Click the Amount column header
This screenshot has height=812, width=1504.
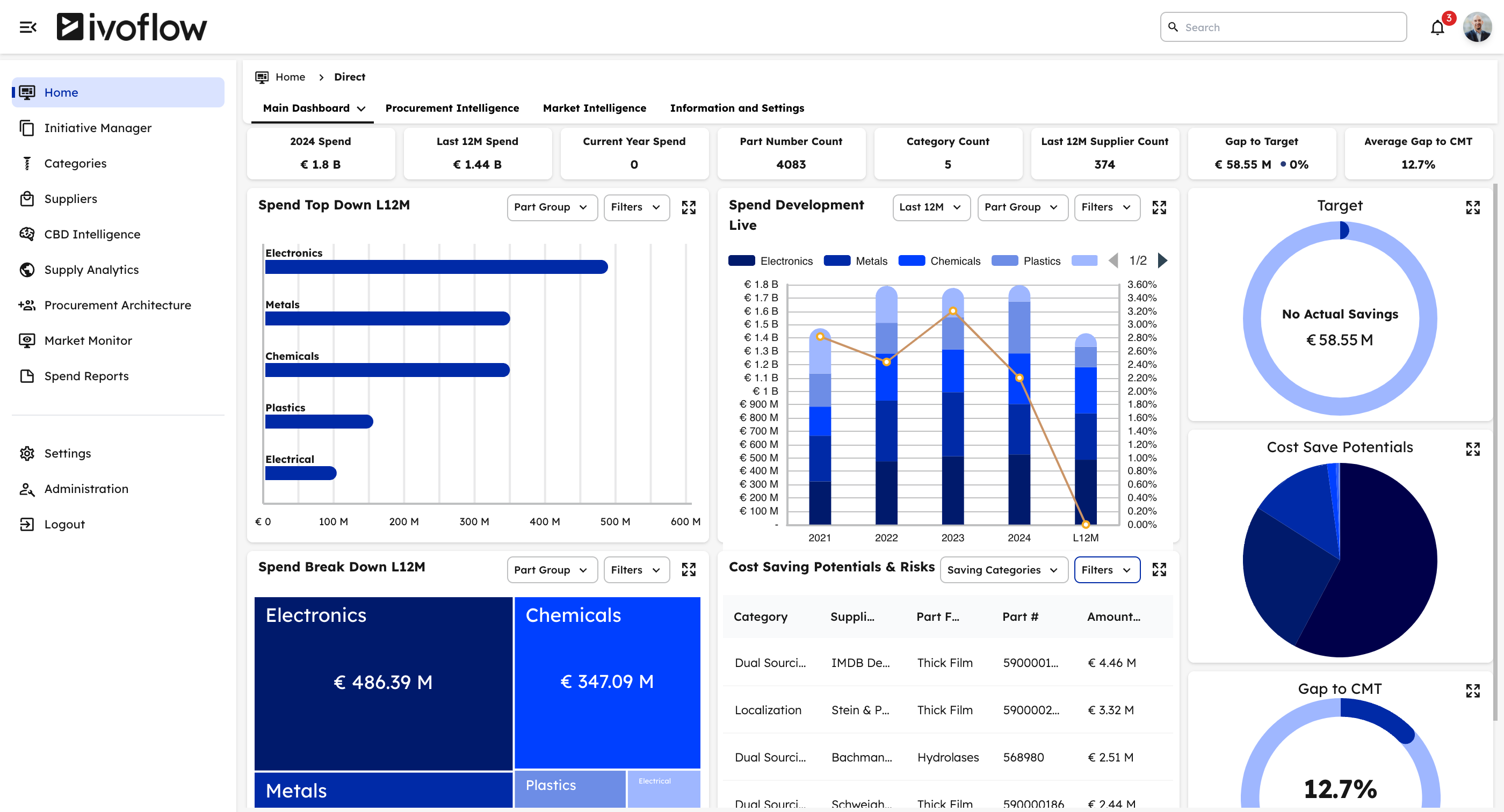click(x=1113, y=617)
